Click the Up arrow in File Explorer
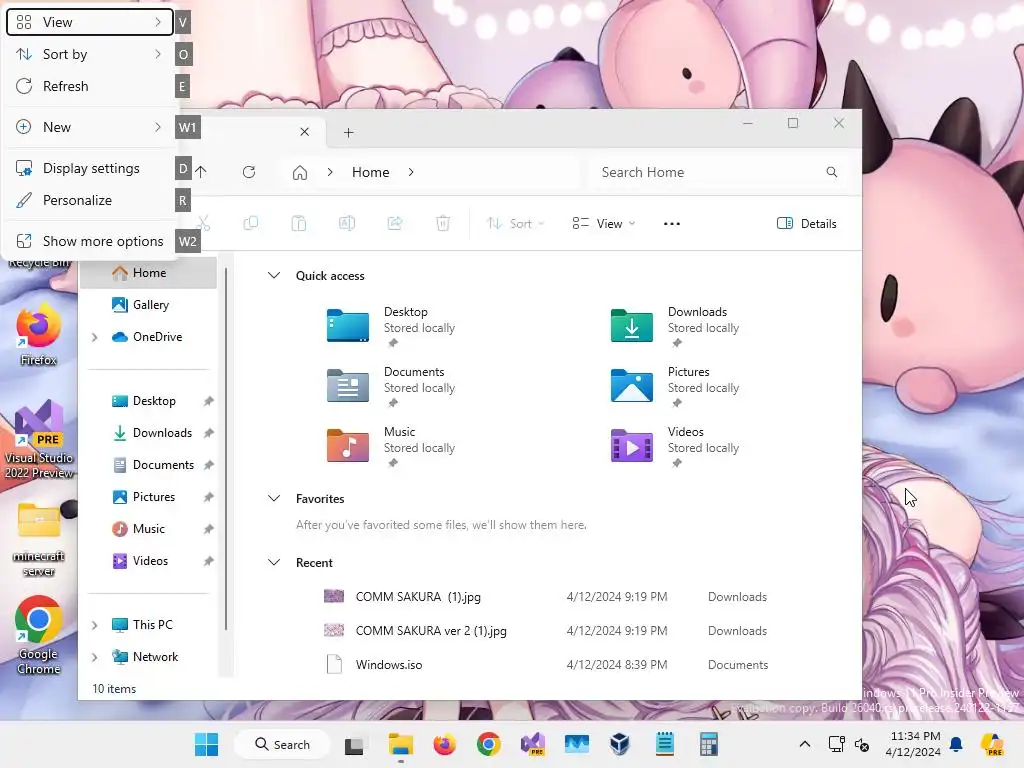The width and height of the screenshot is (1024, 768). point(201,172)
